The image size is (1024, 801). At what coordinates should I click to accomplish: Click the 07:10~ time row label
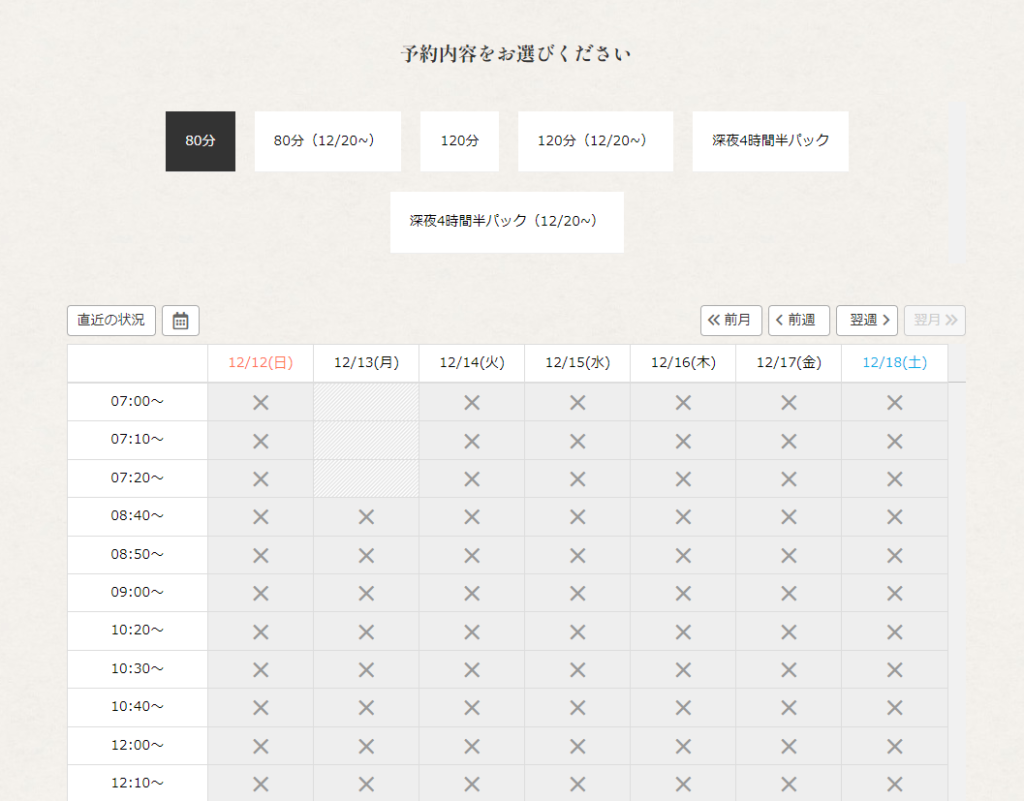[137, 440]
